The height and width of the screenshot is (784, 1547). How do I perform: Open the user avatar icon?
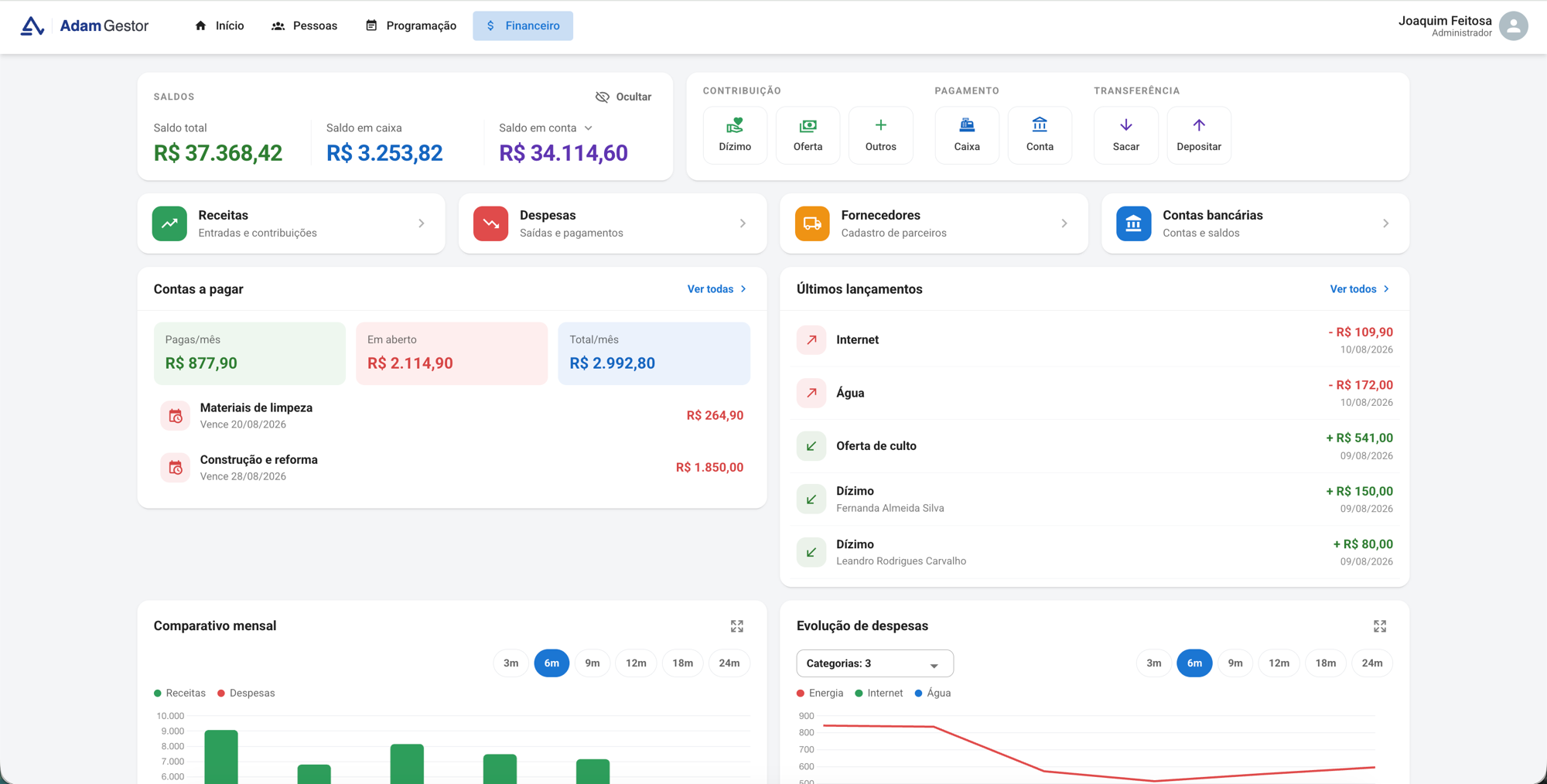click(x=1513, y=26)
